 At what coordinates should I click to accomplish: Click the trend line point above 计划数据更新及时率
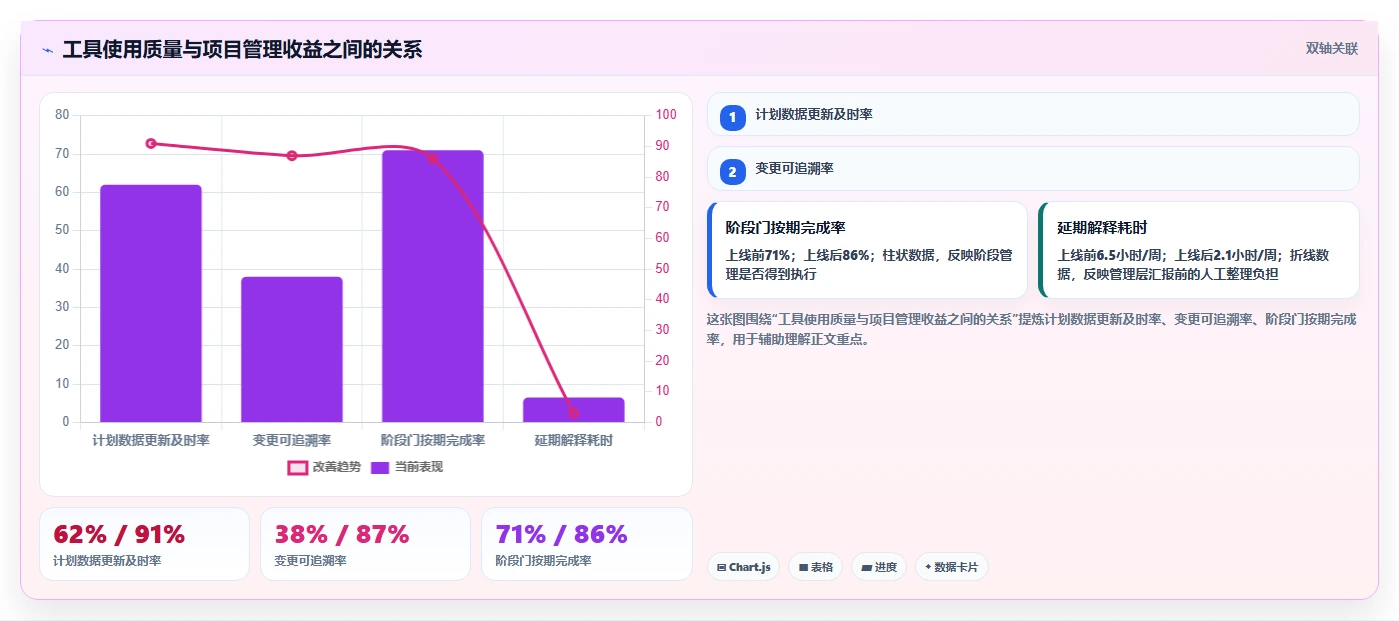[x=151, y=143]
